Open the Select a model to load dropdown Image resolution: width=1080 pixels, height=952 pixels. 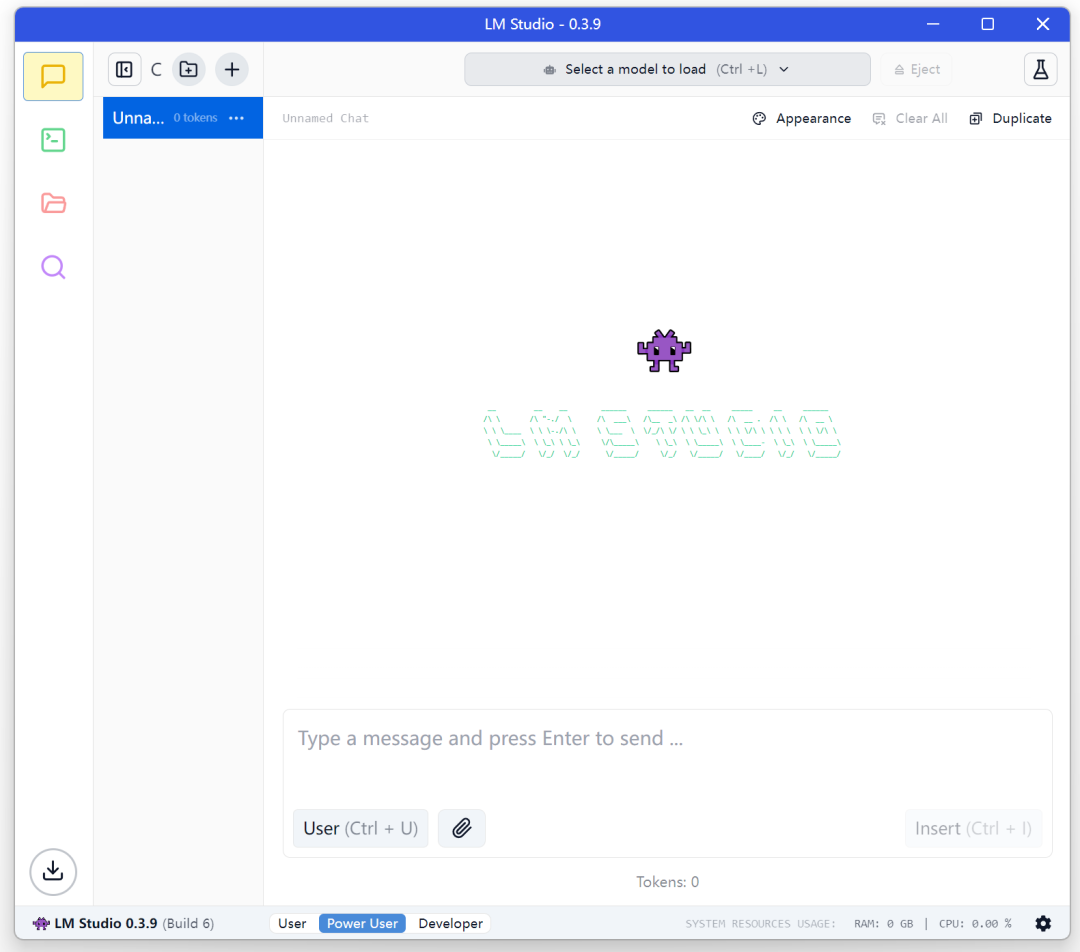coord(667,70)
